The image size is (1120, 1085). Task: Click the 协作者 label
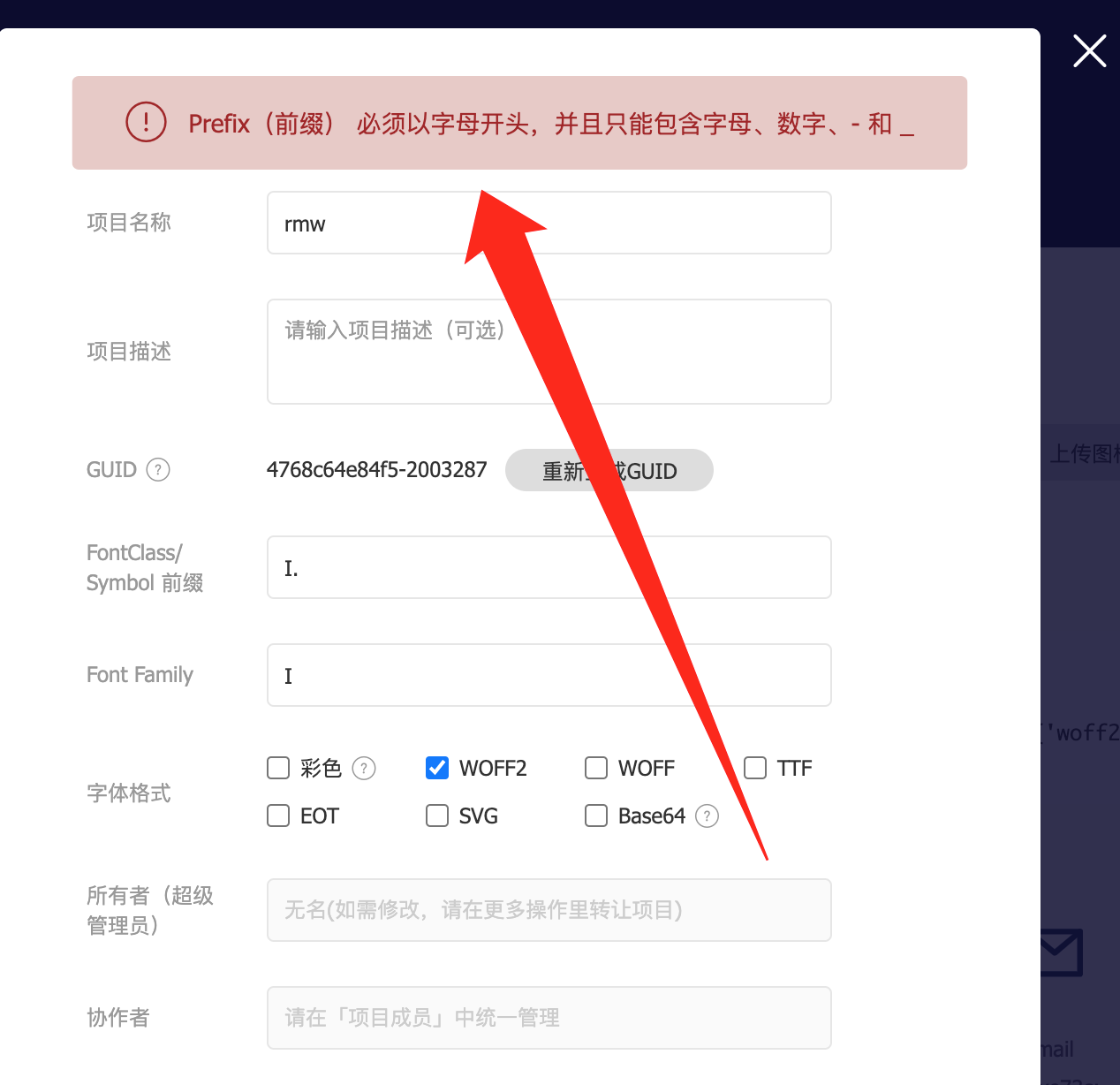pos(118,1017)
